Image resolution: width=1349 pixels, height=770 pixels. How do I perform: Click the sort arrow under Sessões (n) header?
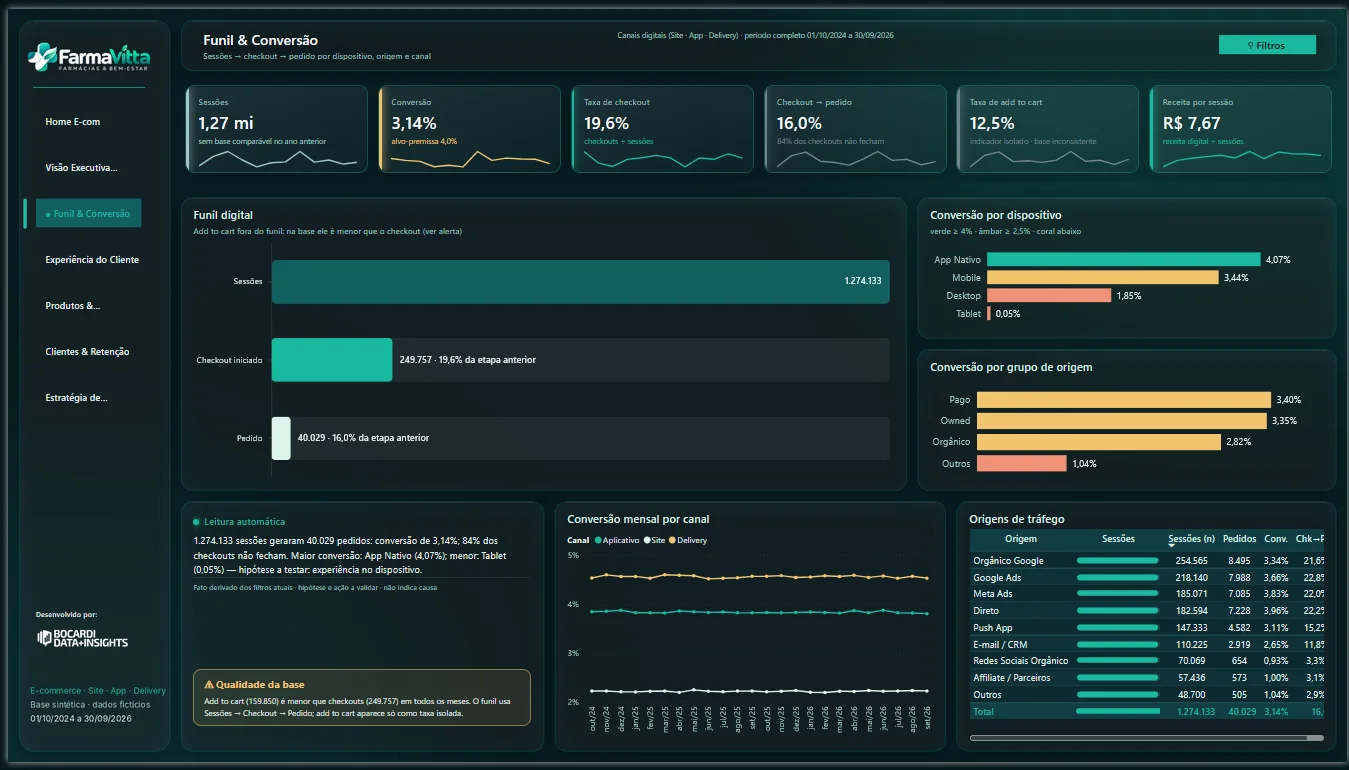point(1172,546)
